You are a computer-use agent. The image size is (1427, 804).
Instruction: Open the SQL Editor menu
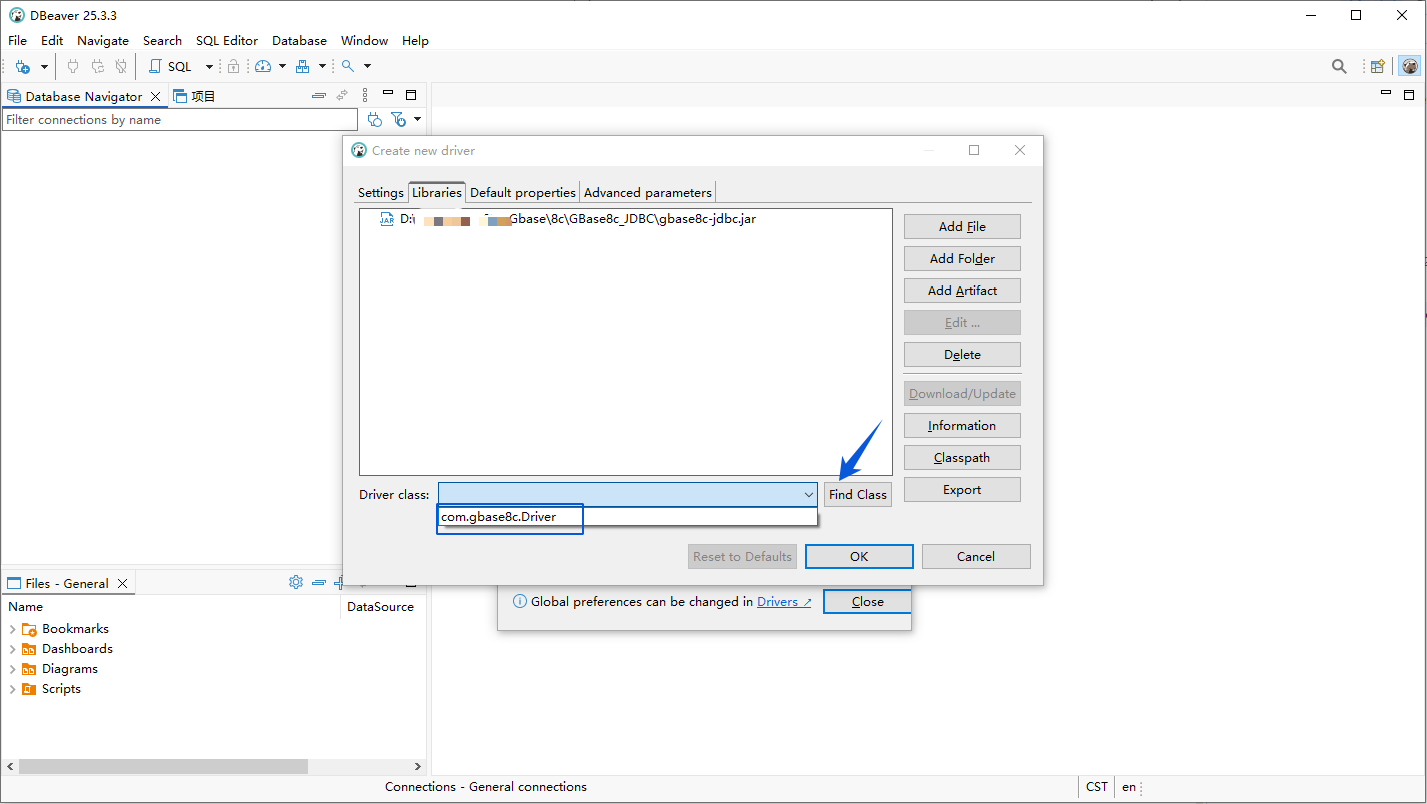click(227, 40)
